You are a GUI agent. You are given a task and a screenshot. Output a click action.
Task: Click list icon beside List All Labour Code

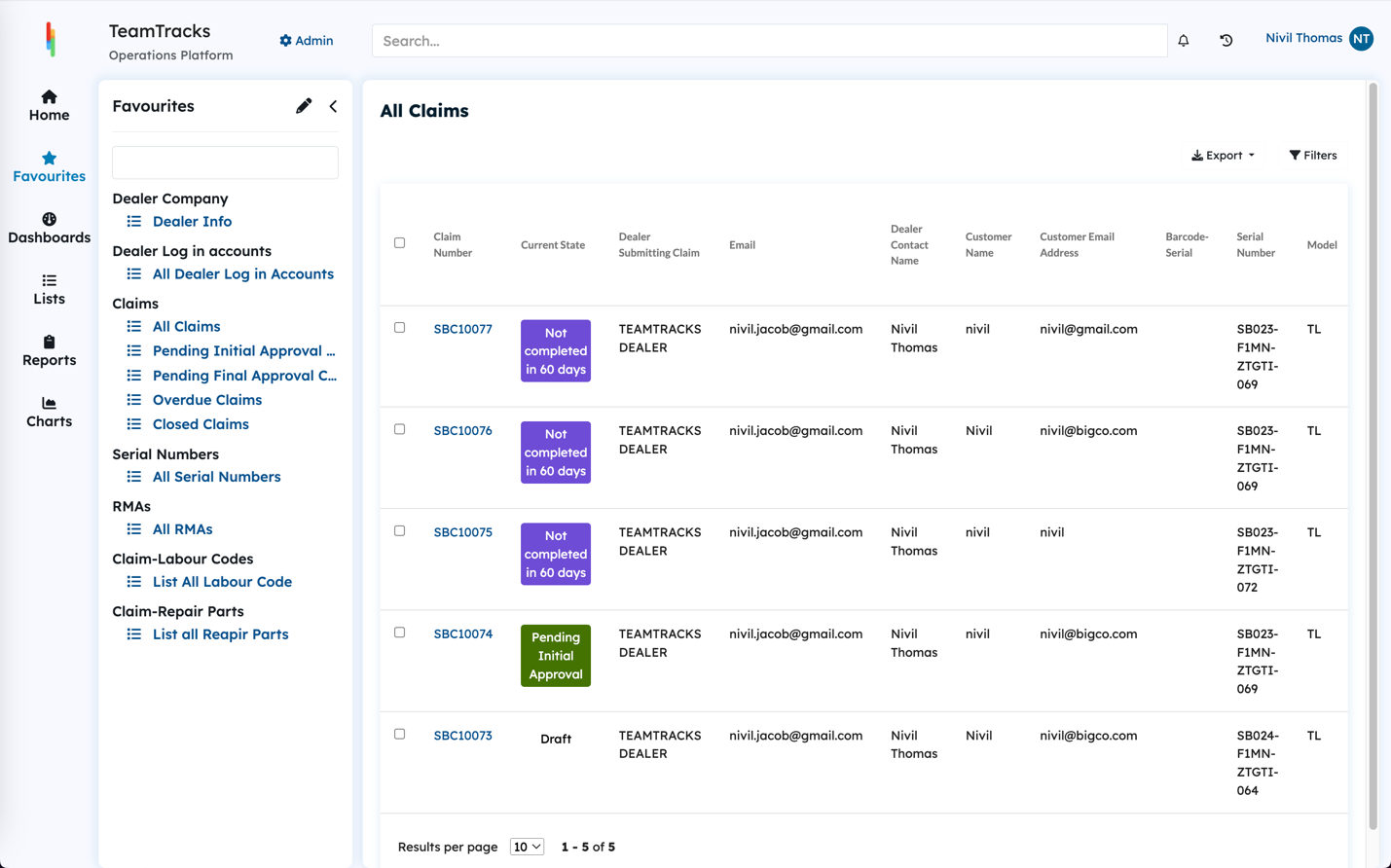[x=134, y=582]
